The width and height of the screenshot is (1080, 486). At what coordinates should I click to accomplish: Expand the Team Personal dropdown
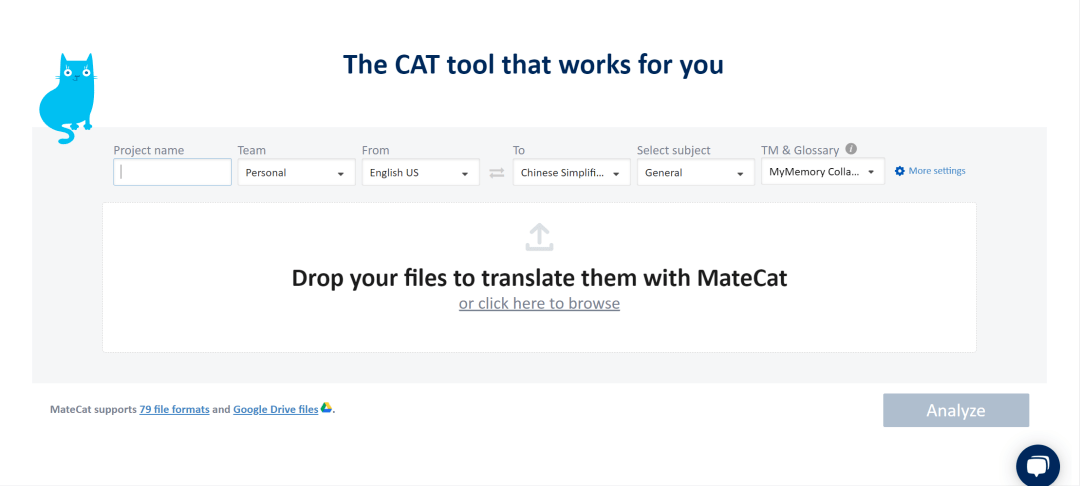[x=296, y=172]
